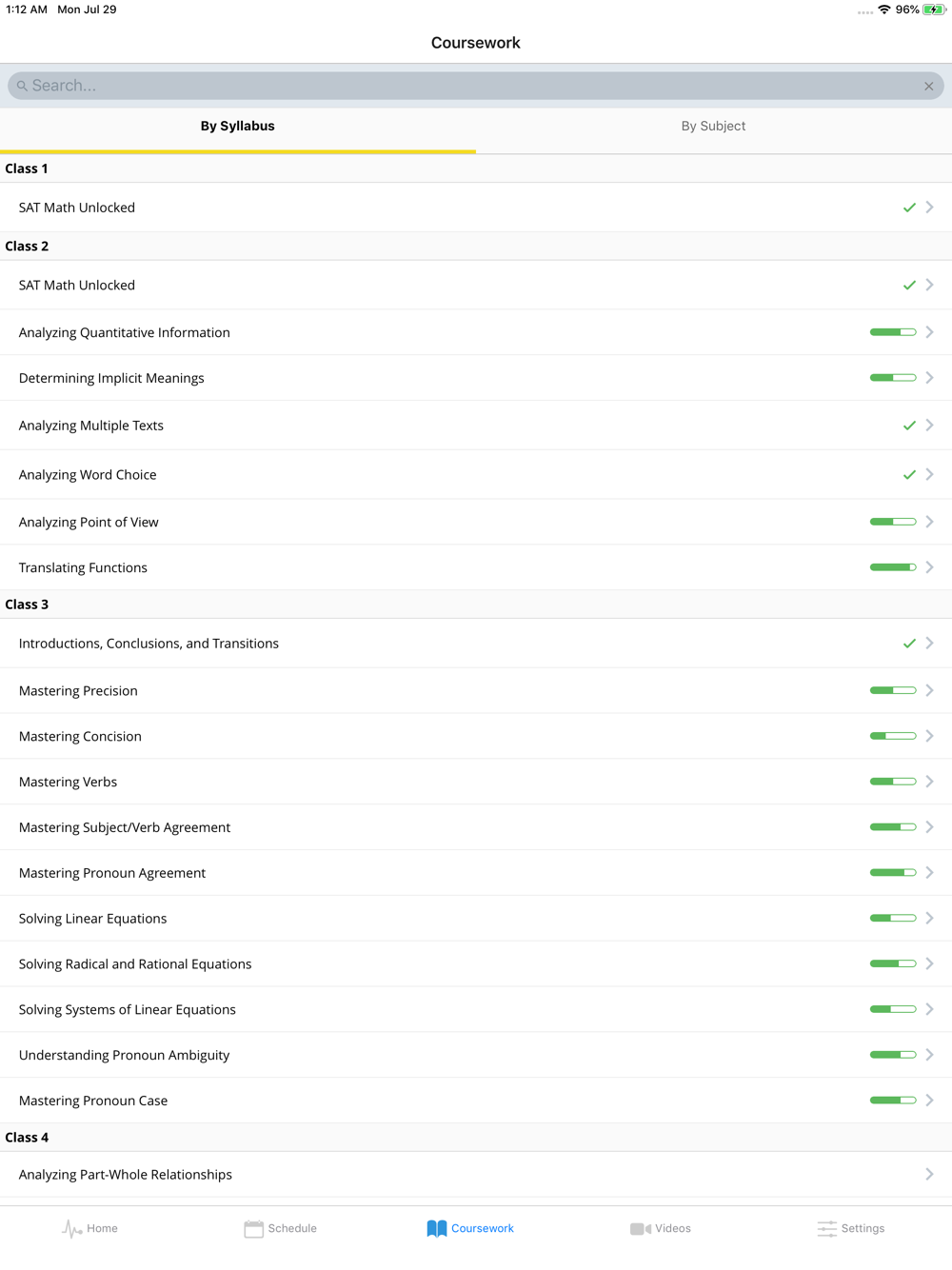Tap the Coursework book icon
This screenshot has height=1270, width=952.
tap(437, 1229)
